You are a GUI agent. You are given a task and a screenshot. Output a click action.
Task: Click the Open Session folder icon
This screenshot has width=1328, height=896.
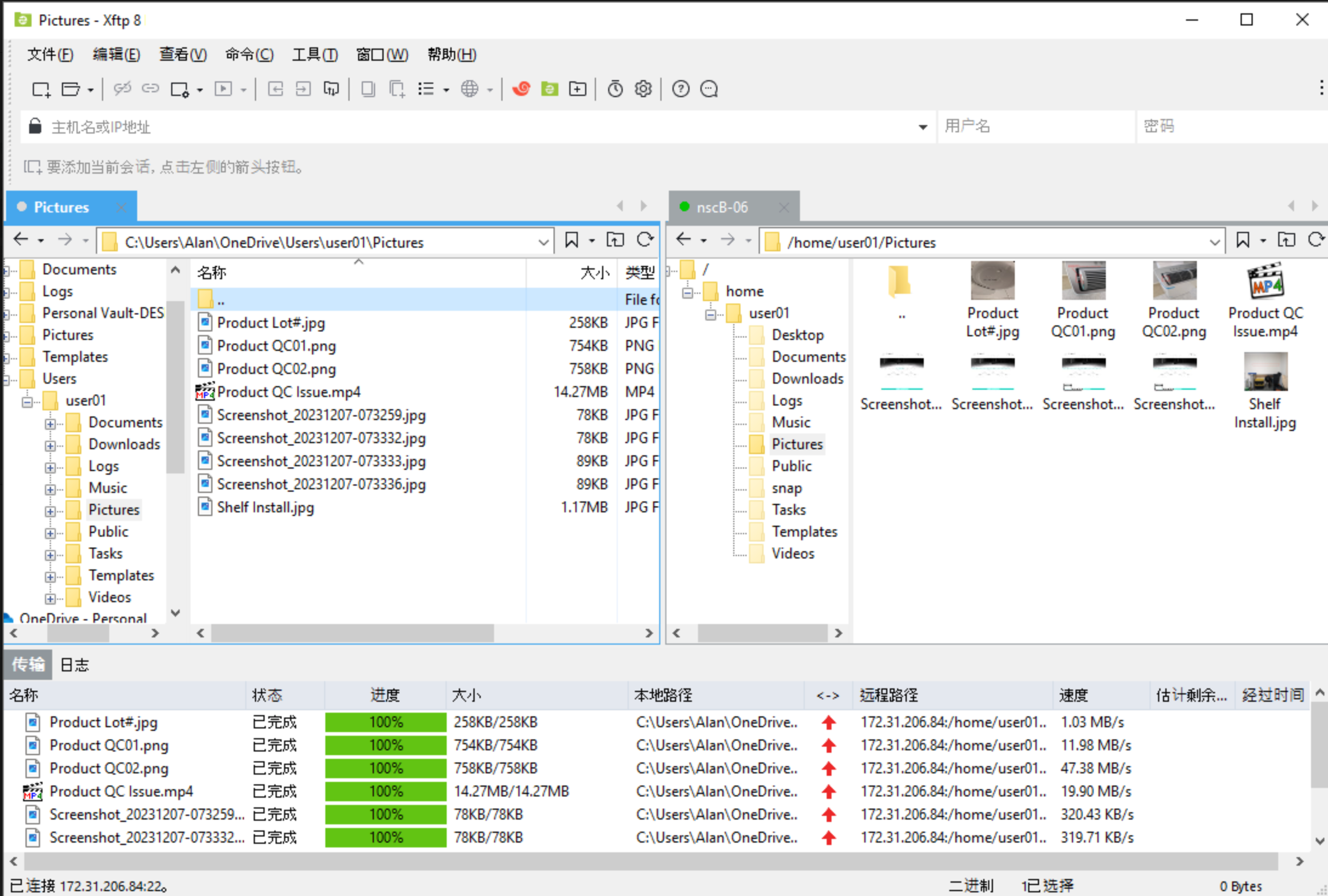point(71,89)
